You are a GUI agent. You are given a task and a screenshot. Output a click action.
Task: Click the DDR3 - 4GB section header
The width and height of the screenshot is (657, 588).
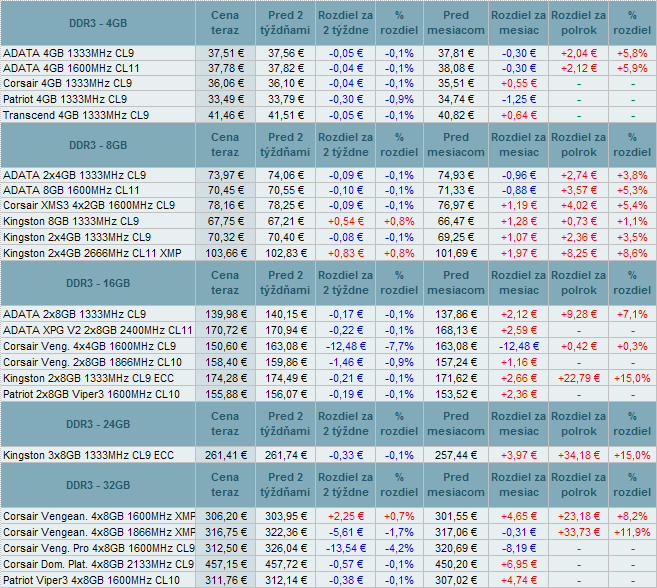point(98,23)
